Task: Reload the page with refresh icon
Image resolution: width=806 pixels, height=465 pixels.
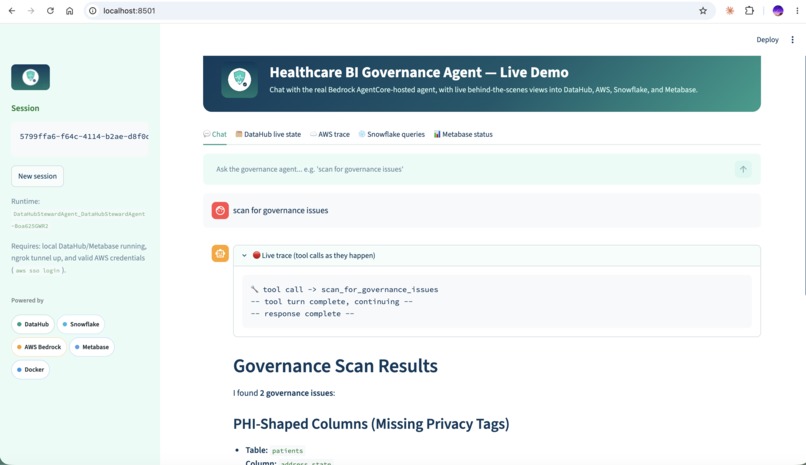Action: [x=50, y=11]
